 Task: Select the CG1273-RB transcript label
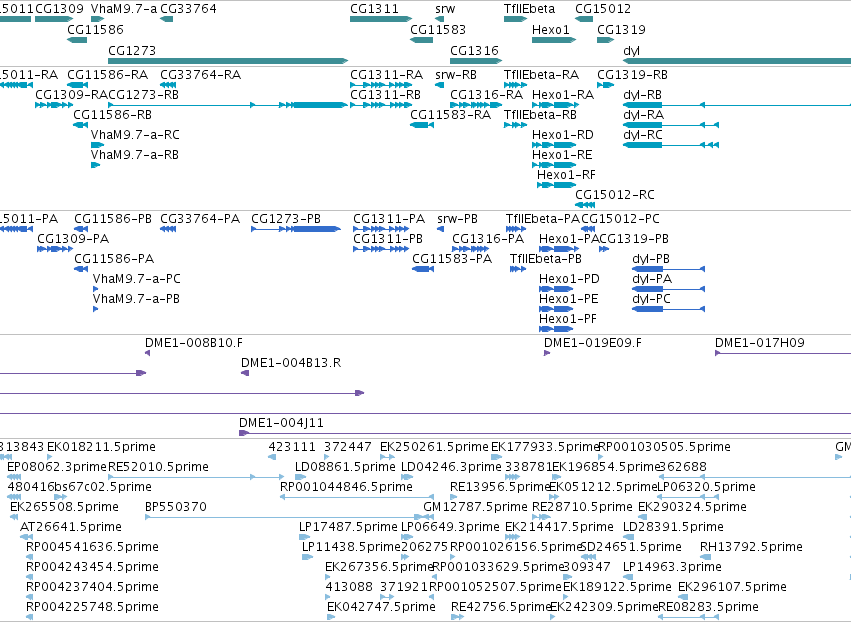click(x=143, y=94)
